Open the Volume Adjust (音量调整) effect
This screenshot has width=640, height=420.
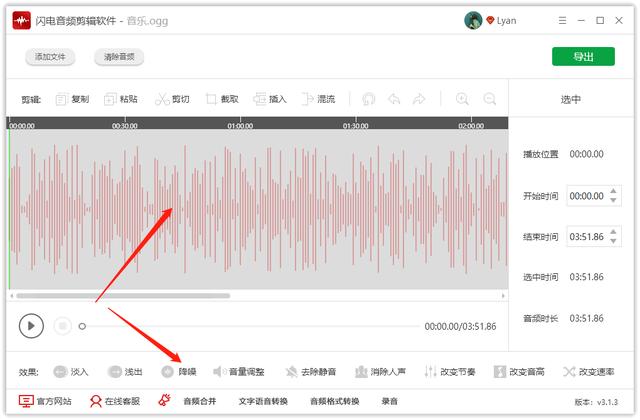click(239, 372)
